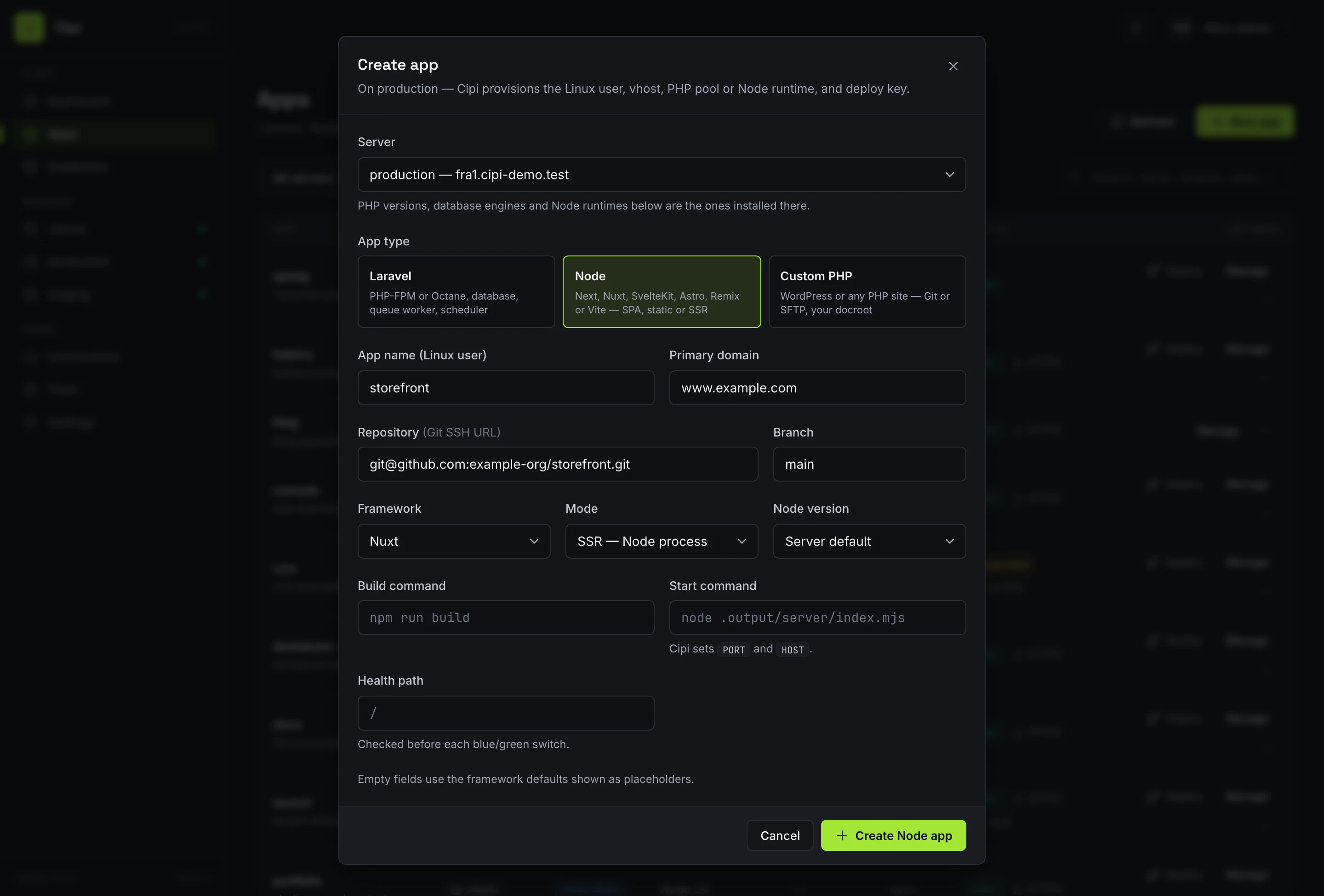Select Custom PHP app type card
1324x896 pixels.
867,291
